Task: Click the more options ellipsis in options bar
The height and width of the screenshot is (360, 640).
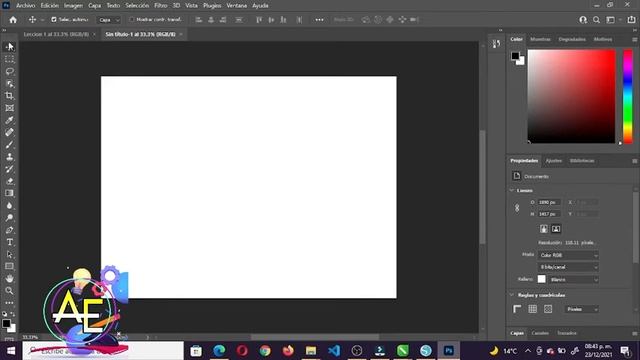Action: coord(319,20)
